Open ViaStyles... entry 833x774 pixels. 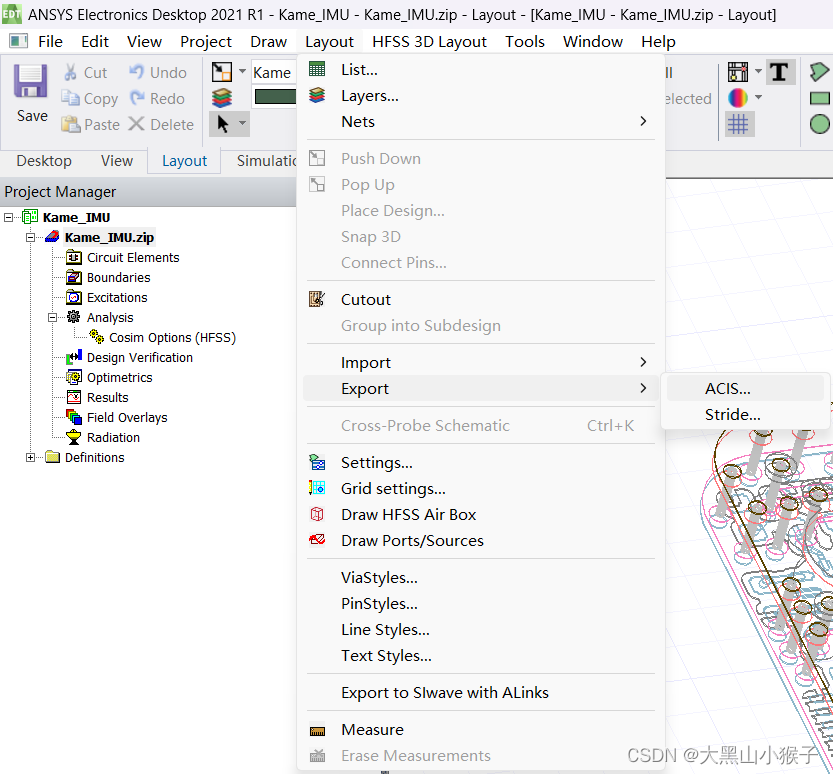tap(481, 577)
